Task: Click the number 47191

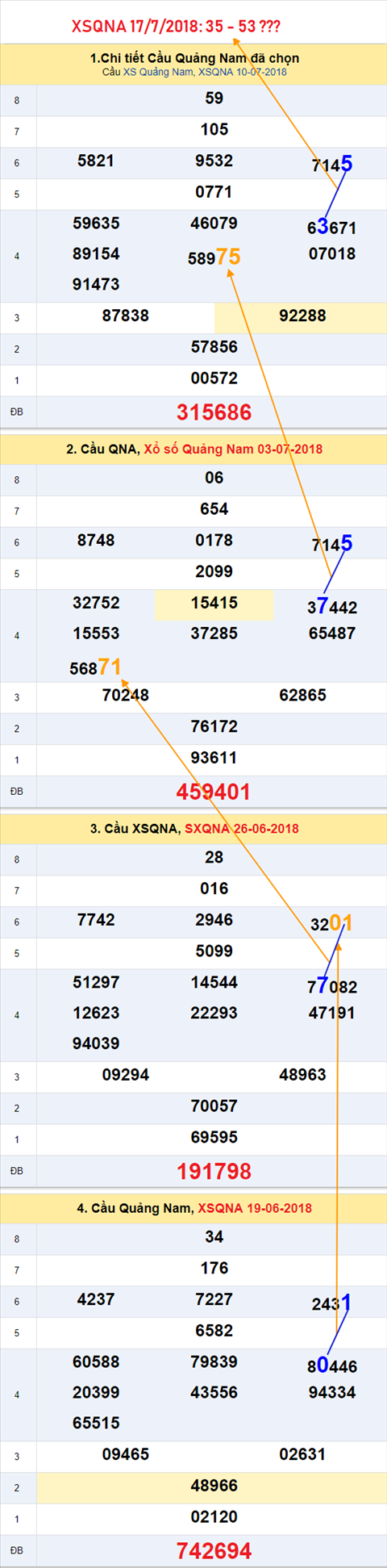Action: (x=332, y=1013)
